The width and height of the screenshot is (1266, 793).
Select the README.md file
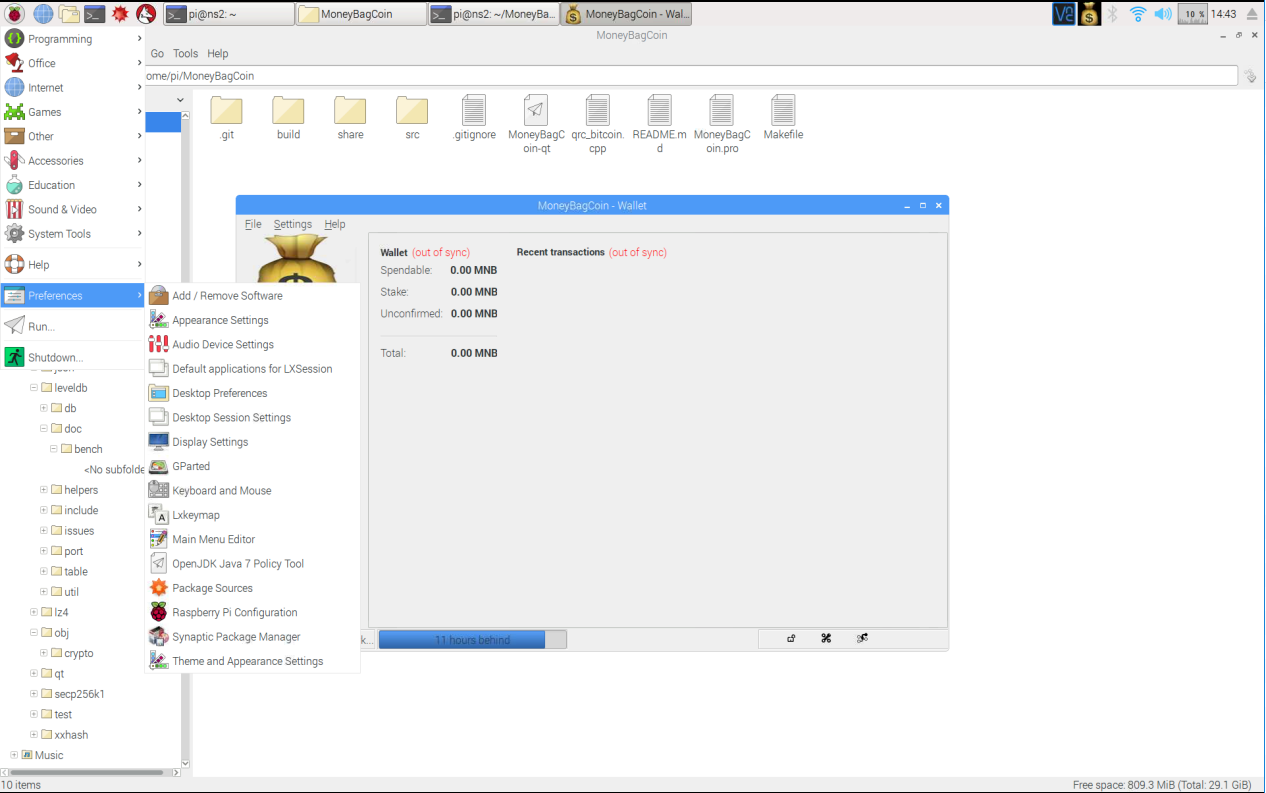tap(660, 124)
